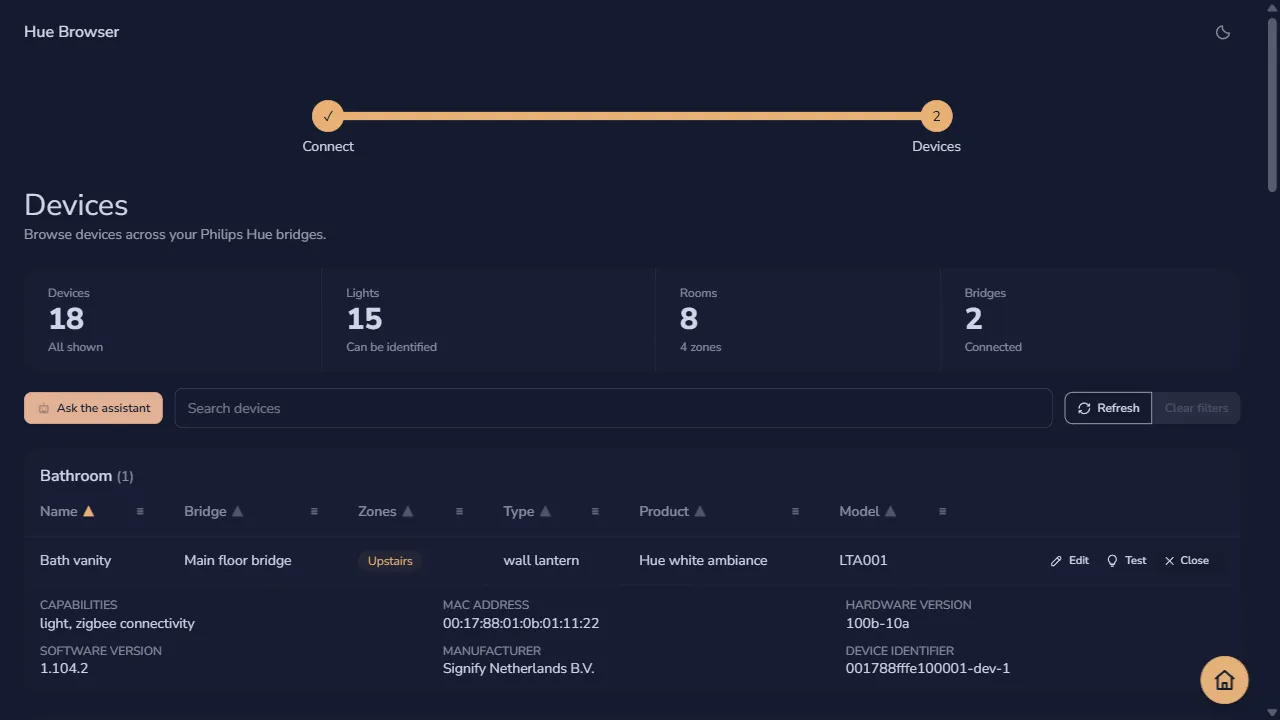This screenshot has width=1280, height=720.
Task: Click the Bridges 2 Connected stat card
Action: coord(1090,320)
